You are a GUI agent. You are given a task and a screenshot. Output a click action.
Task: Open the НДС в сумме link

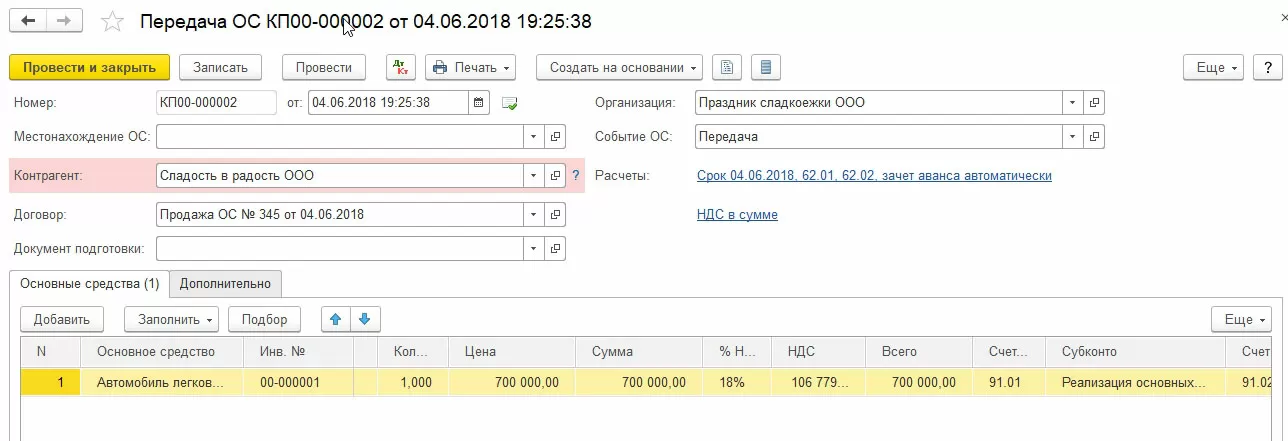(737, 215)
